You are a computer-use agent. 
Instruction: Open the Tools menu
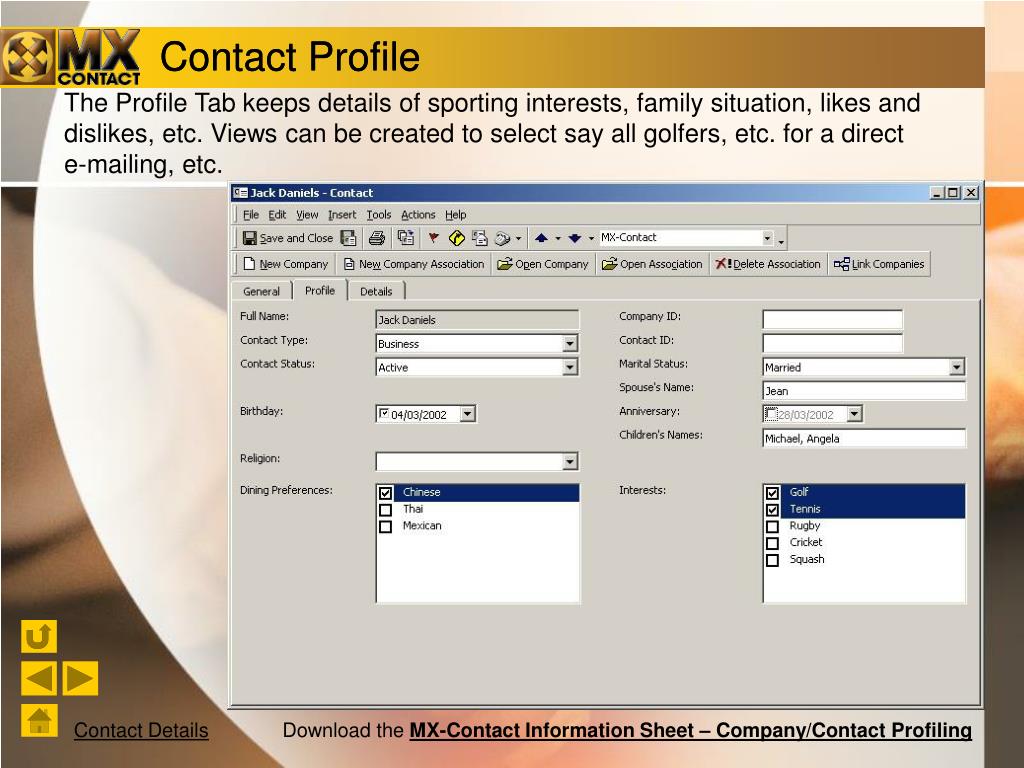click(x=379, y=214)
